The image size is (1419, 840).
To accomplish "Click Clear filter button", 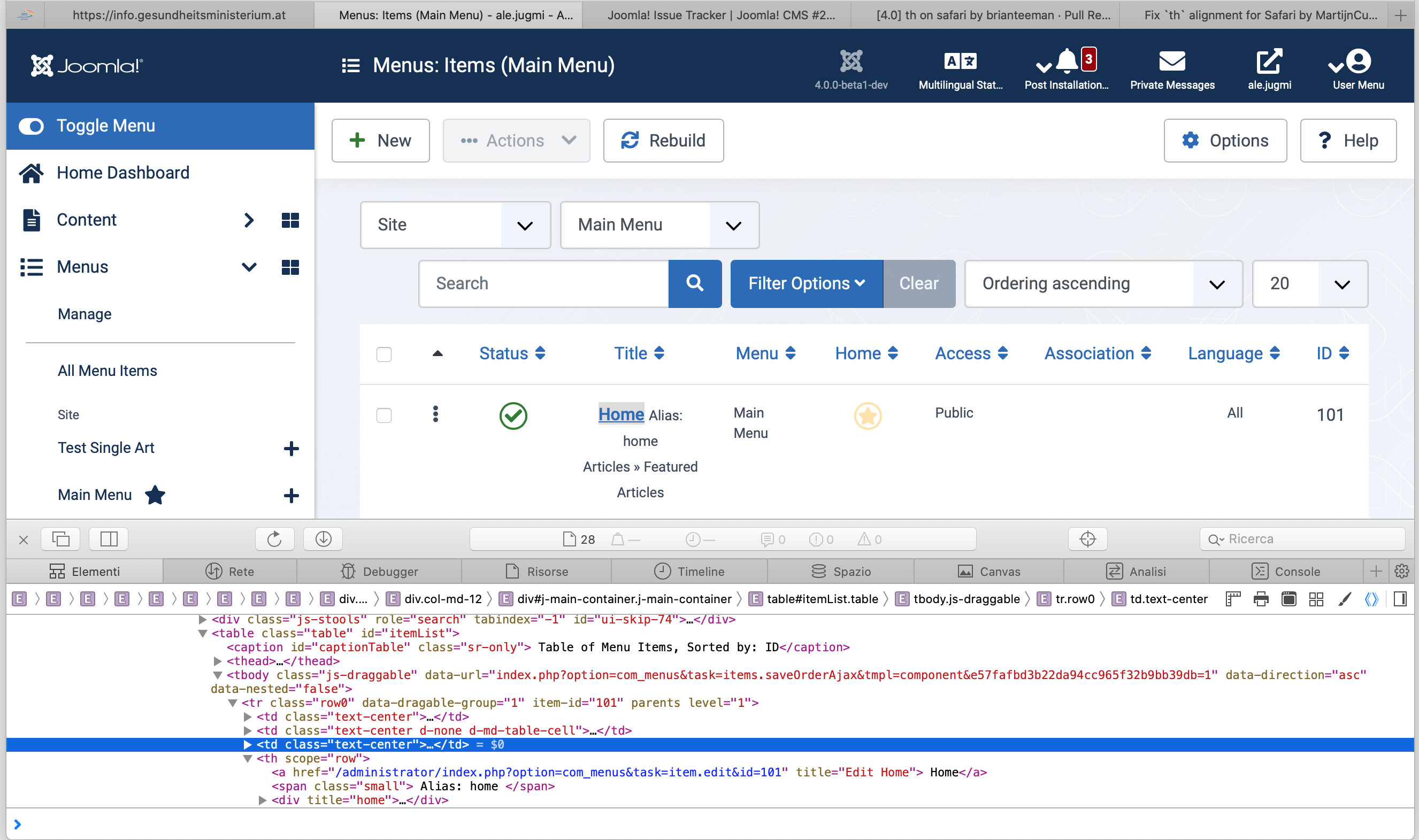I will [x=919, y=283].
